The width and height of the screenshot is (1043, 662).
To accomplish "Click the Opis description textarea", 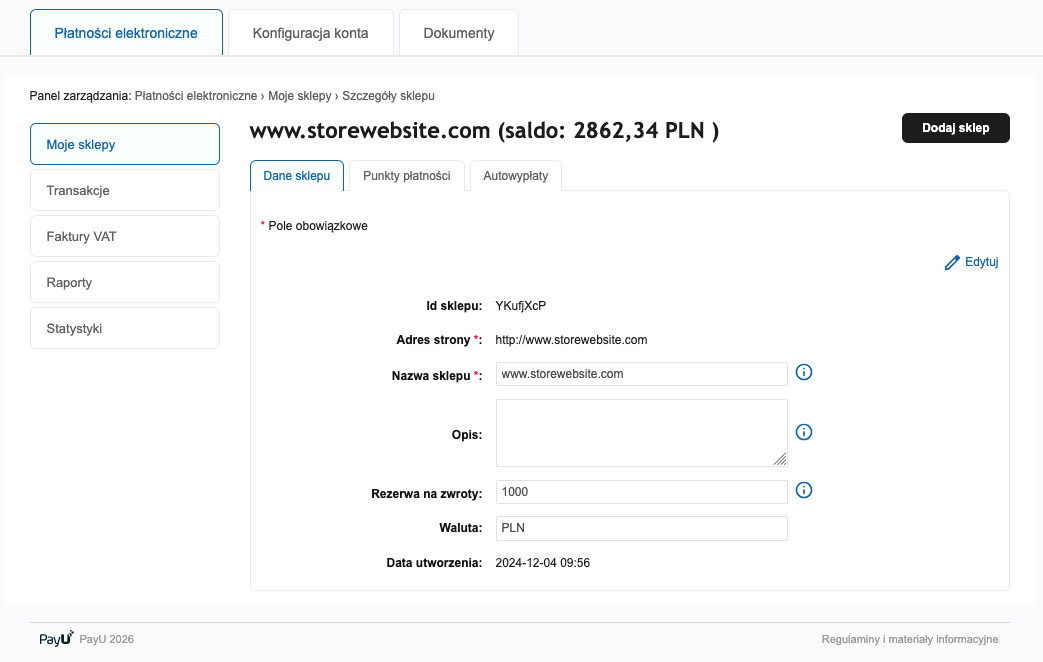I will pyautogui.click(x=641, y=432).
